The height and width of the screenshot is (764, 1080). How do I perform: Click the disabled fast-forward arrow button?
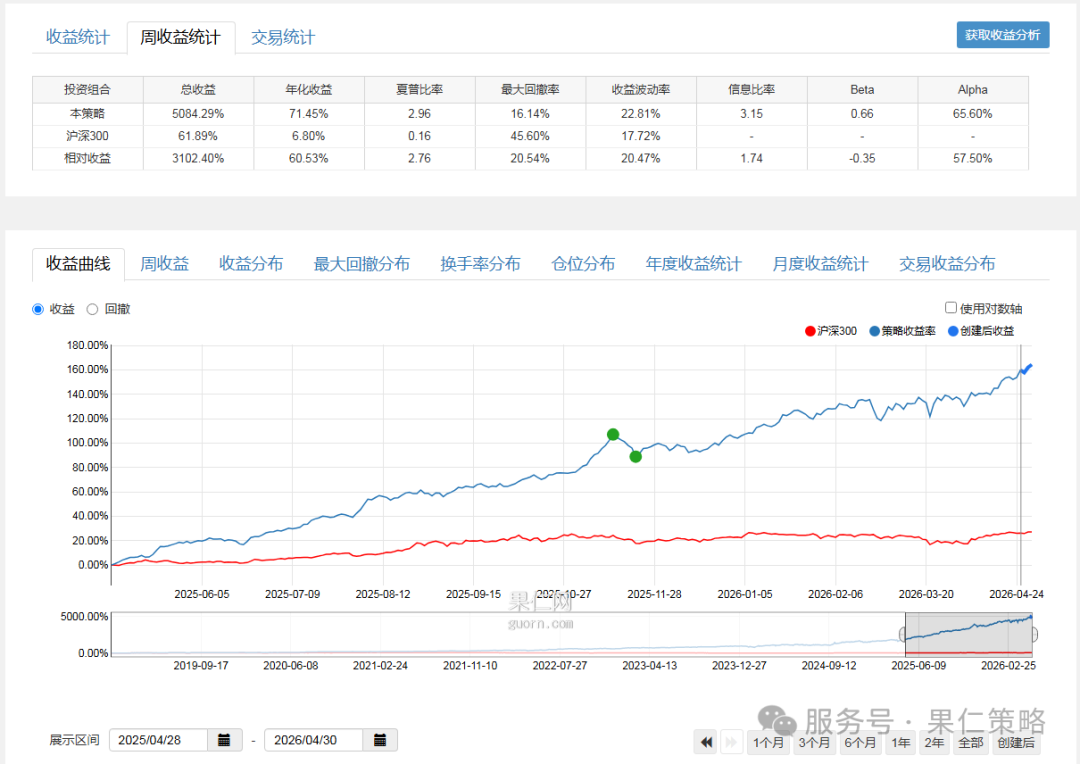coord(731,742)
